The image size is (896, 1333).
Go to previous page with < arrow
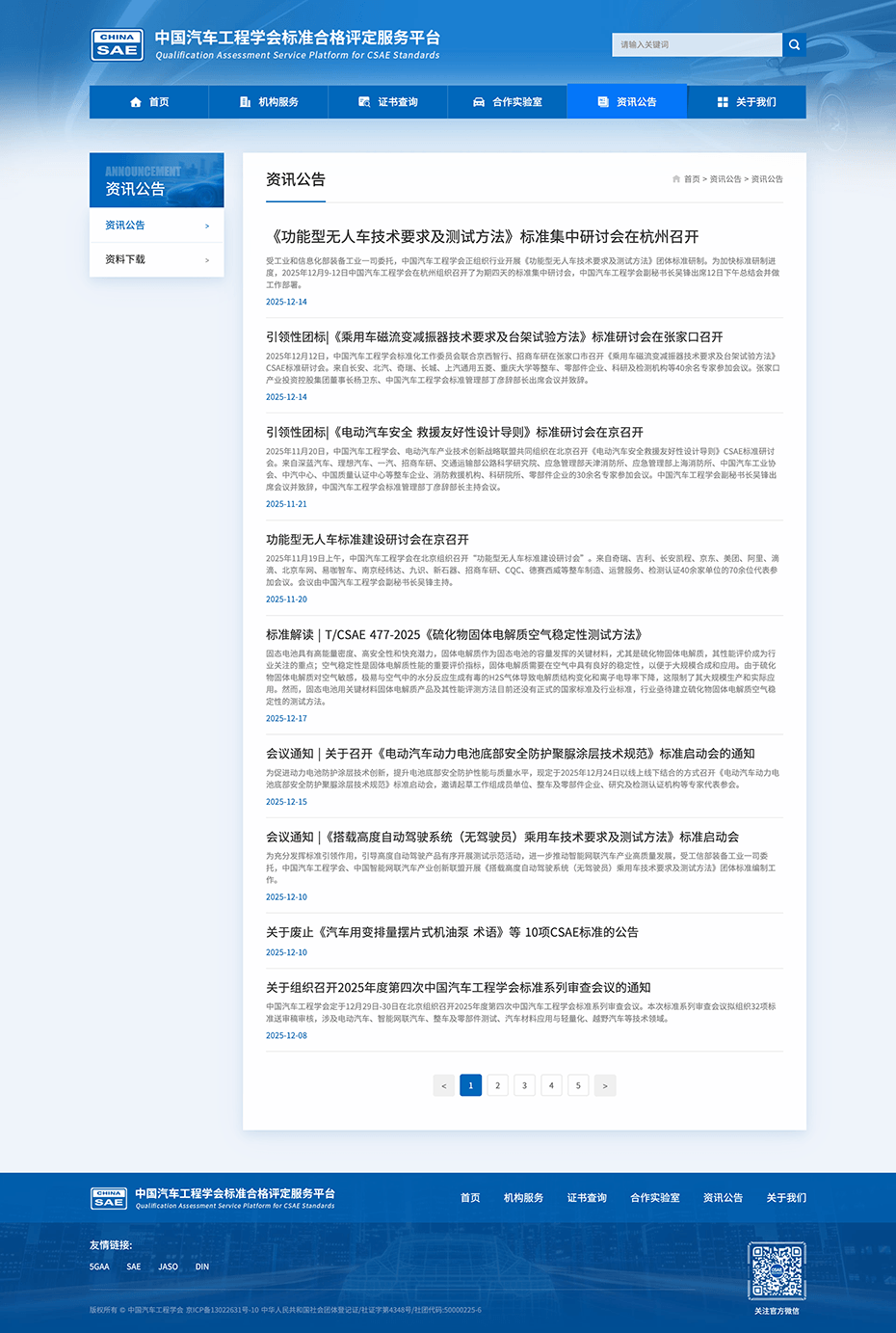click(444, 1085)
